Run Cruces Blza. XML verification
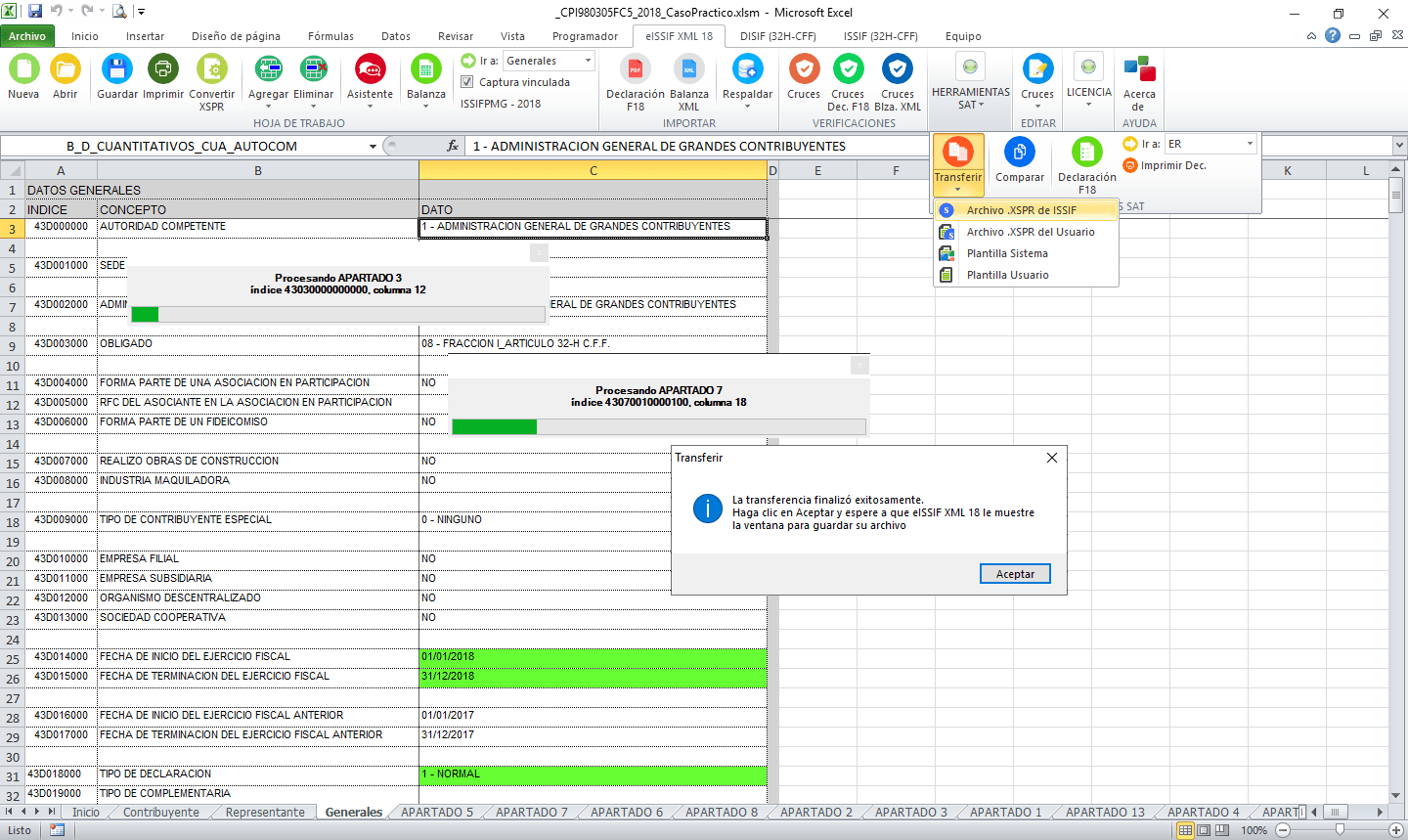Screen dimensions: 1408x840 898,69
